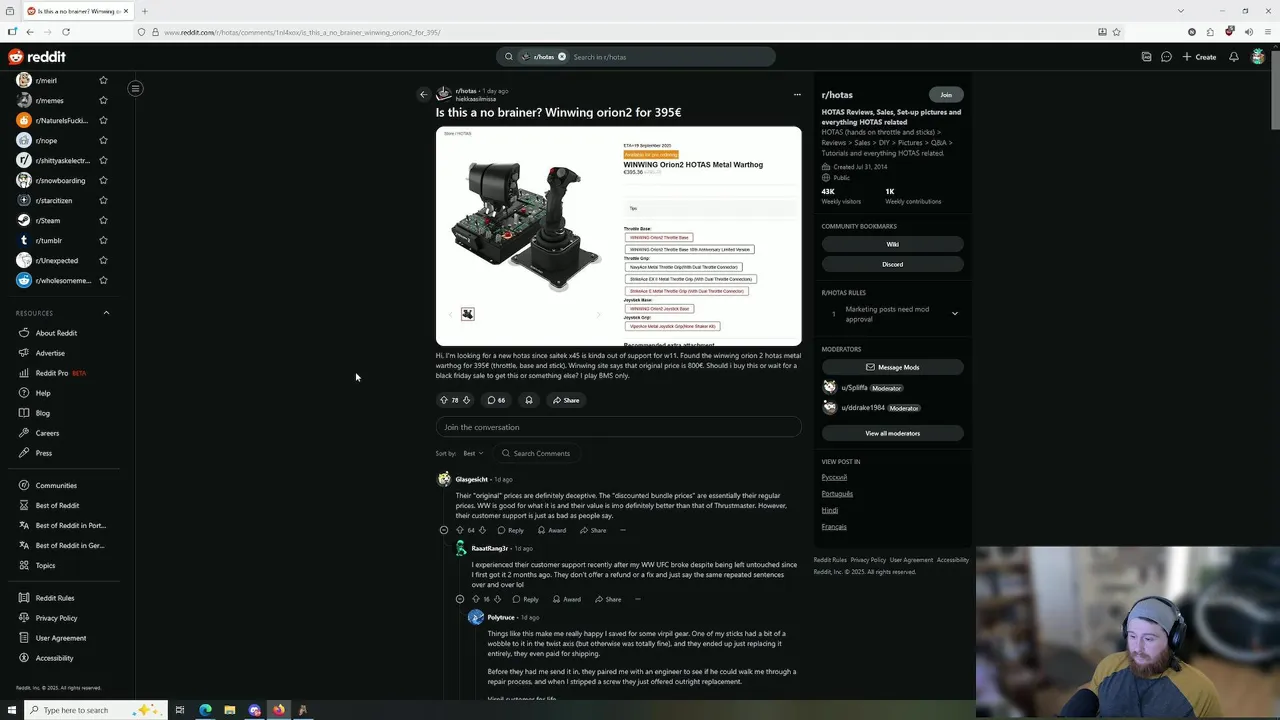Collapse the Resources section

106,313
